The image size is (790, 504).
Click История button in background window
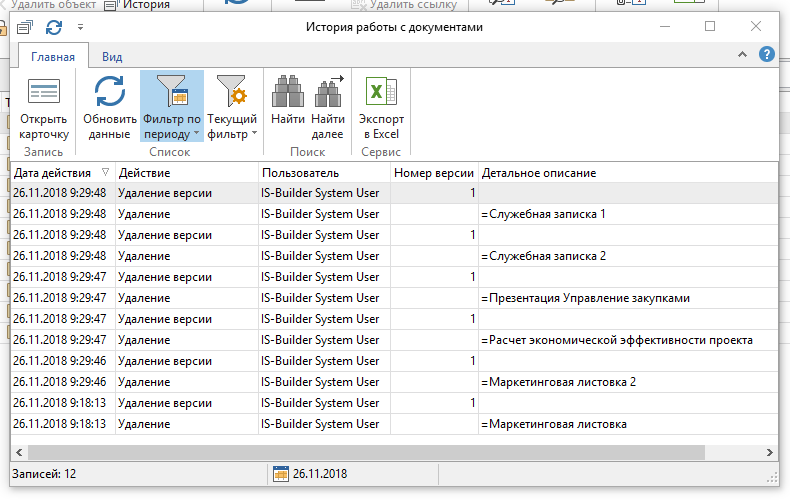click(137, 5)
